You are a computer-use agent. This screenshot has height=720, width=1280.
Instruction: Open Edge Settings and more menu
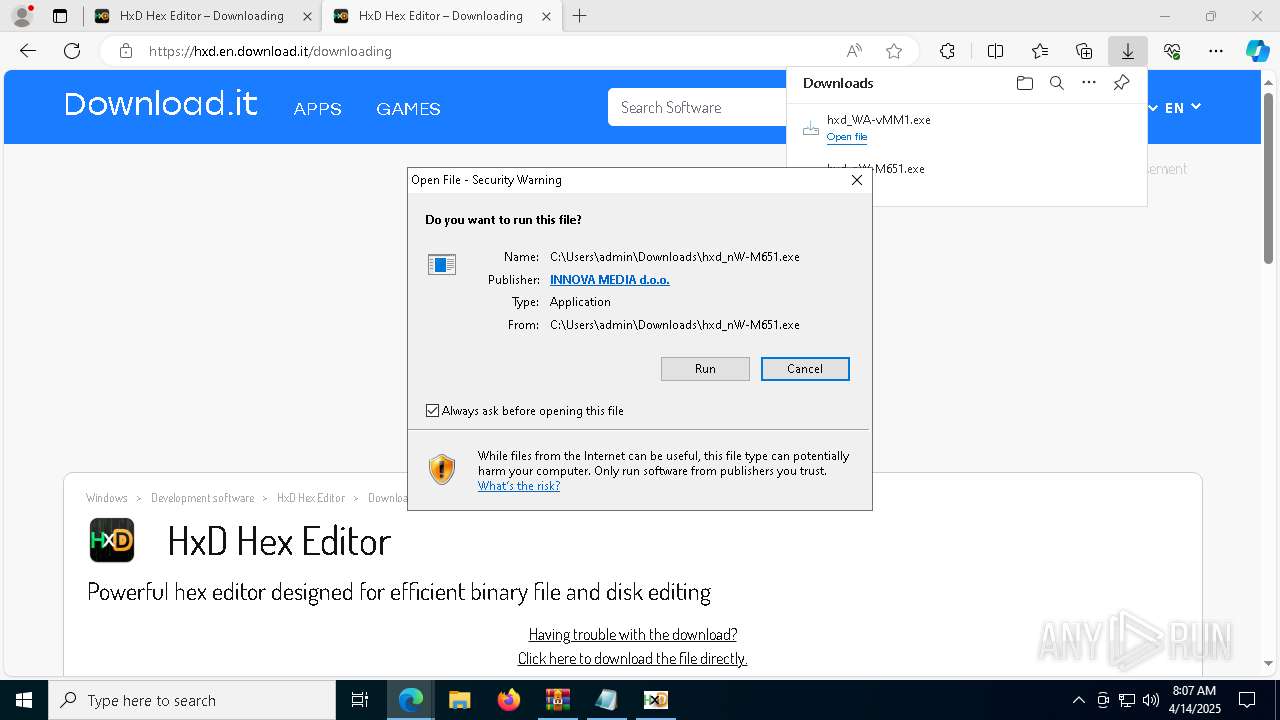[x=1216, y=51]
